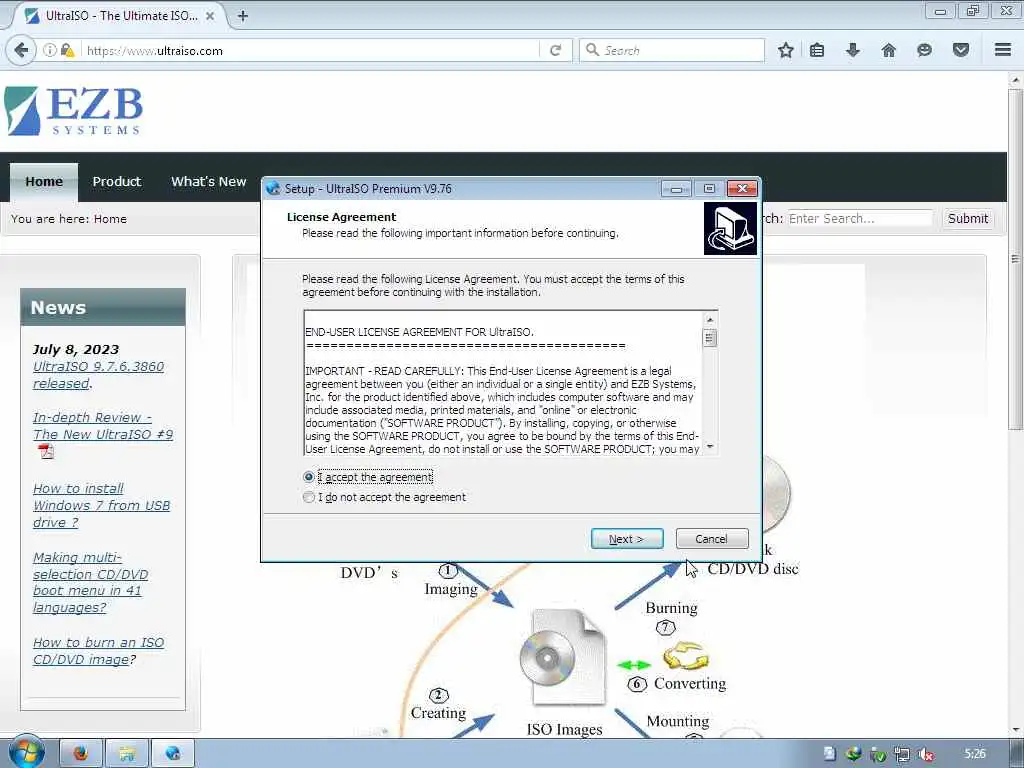Click the browser Search box
The width and height of the screenshot is (1024, 768).
671,50
